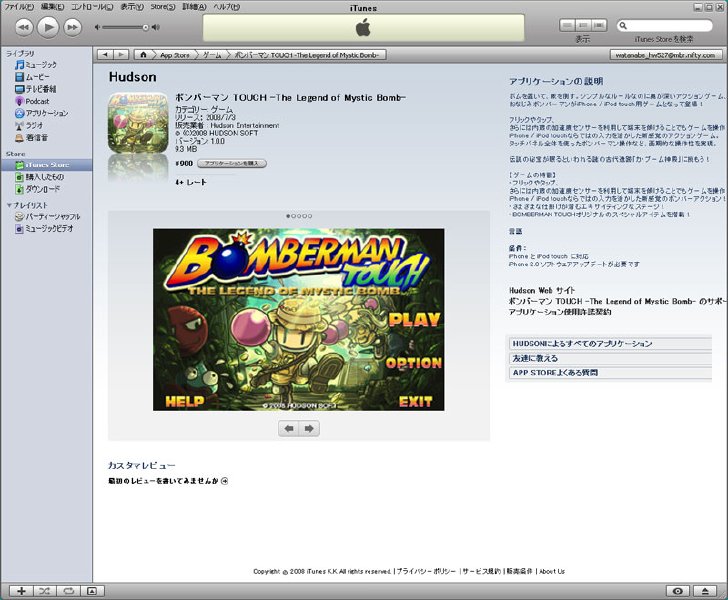
Task: Click the account email button
Action: point(664,55)
